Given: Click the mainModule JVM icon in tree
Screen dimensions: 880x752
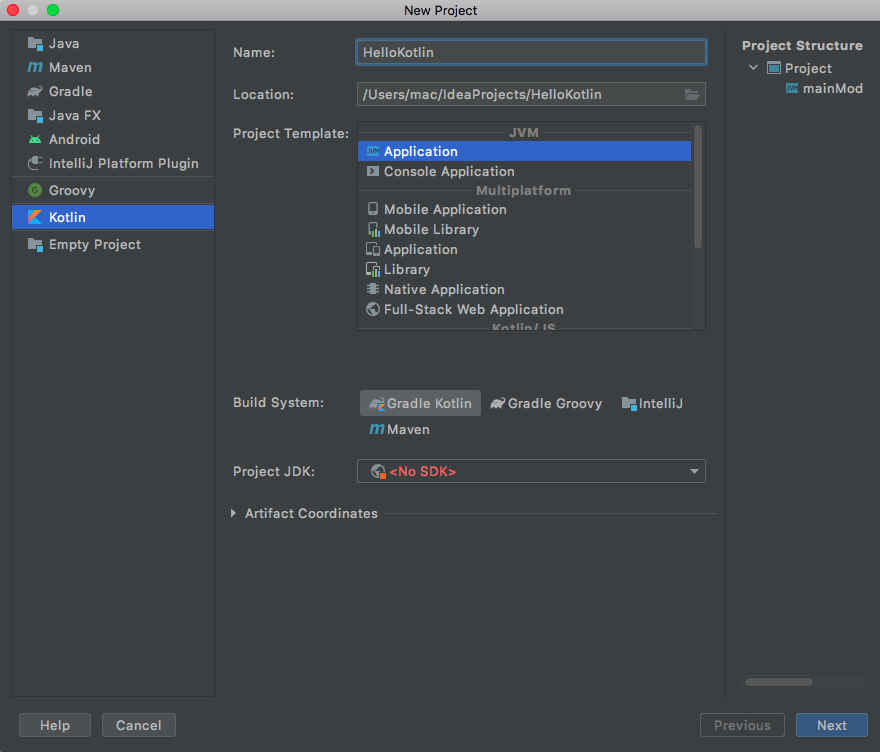Looking at the screenshot, I should point(792,88).
